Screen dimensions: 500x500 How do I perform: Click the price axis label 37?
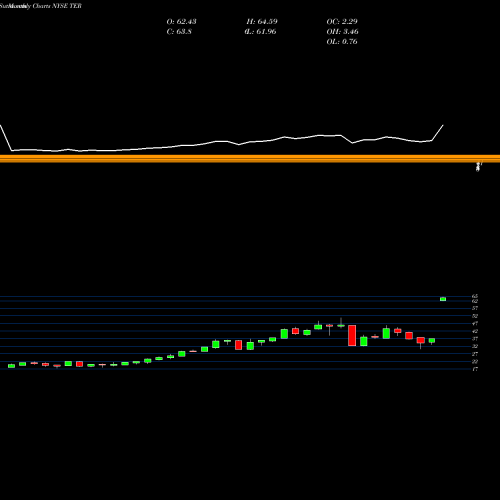click(x=475, y=338)
